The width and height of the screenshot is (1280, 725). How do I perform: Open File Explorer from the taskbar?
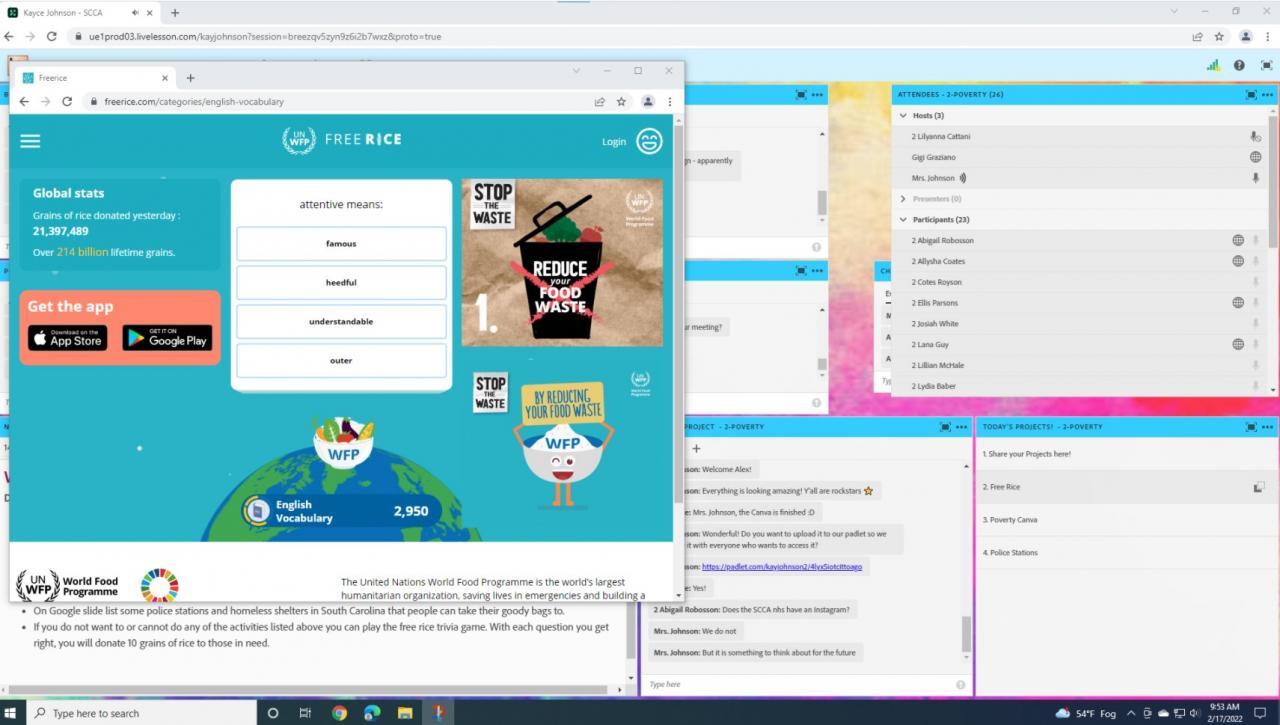(405, 713)
